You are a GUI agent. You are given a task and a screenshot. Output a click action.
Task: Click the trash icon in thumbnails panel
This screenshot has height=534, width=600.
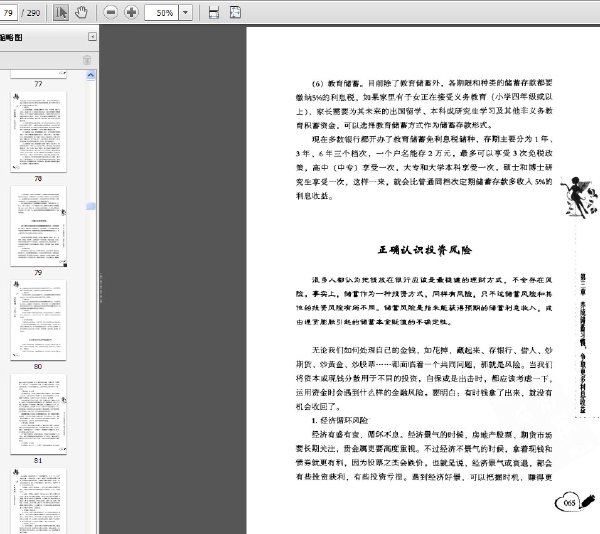pos(87,60)
